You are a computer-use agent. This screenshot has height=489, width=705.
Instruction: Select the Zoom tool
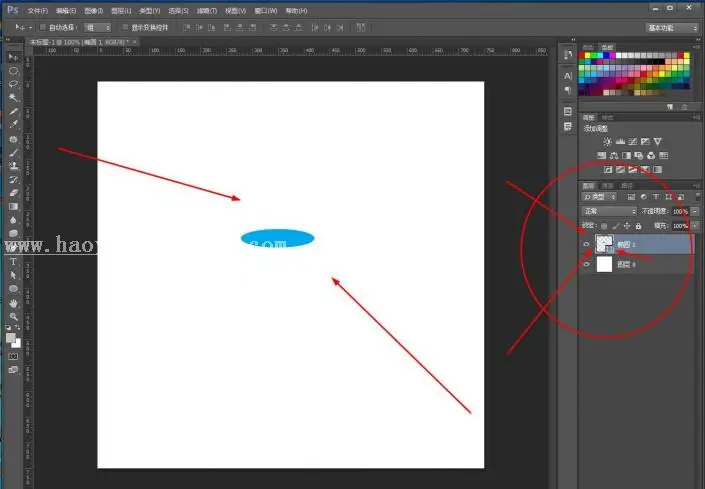click(13, 317)
